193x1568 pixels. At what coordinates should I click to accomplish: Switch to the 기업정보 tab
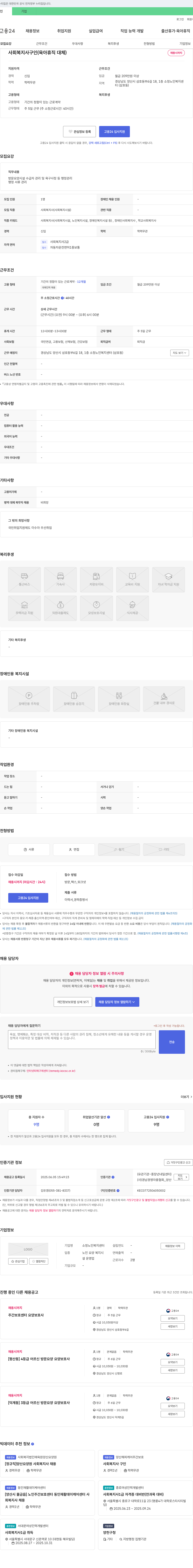pos(185,44)
